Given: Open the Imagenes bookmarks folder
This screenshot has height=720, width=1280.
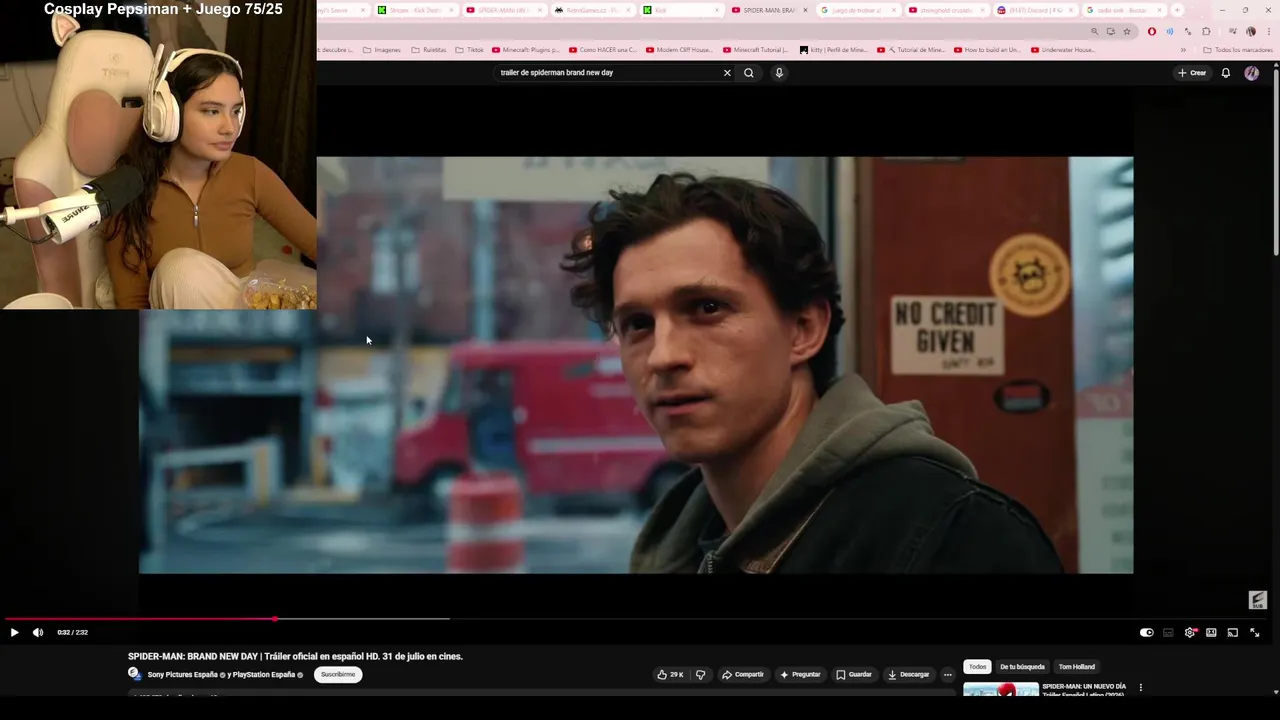Looking at the screenshot, I should pyautogui.click(x=381, y=50).
